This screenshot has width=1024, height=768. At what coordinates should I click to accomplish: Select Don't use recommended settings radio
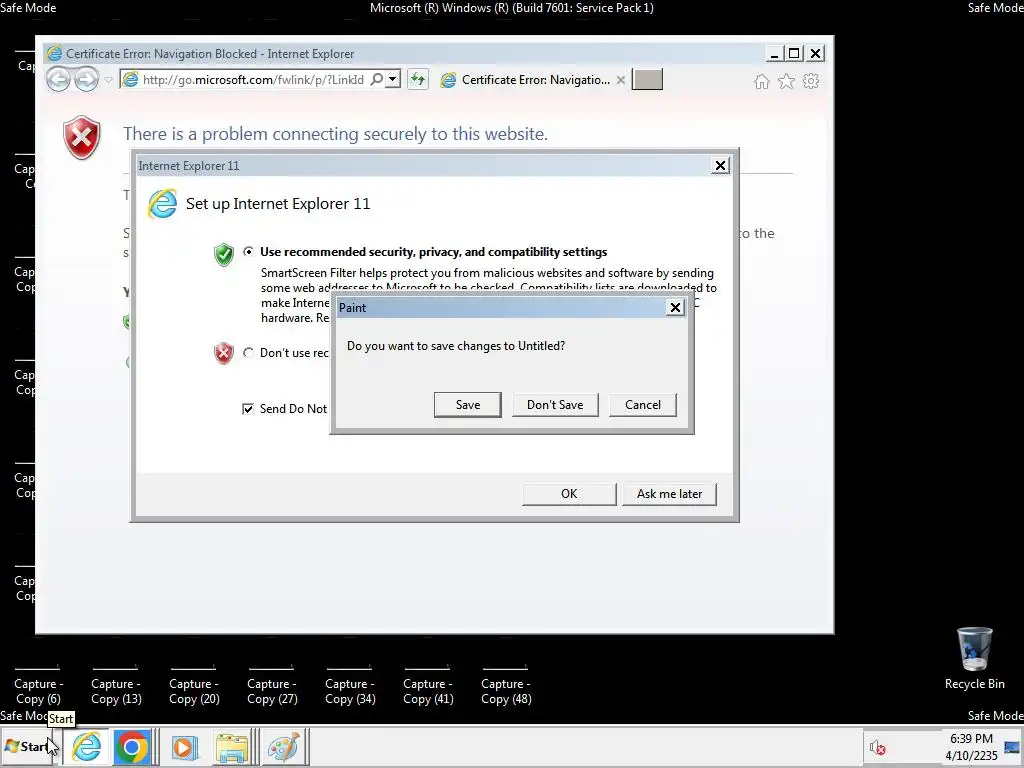pyautogui.click(x=248, y=353)
